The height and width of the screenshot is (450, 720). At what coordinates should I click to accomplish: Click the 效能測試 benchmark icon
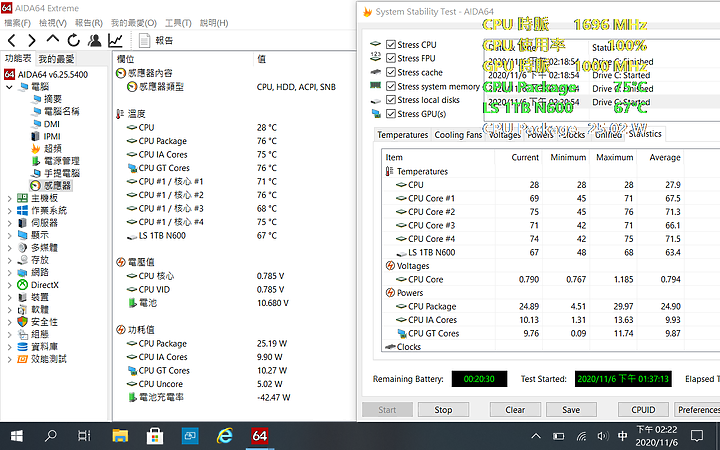pyautogui.click(x=22, y=359)
